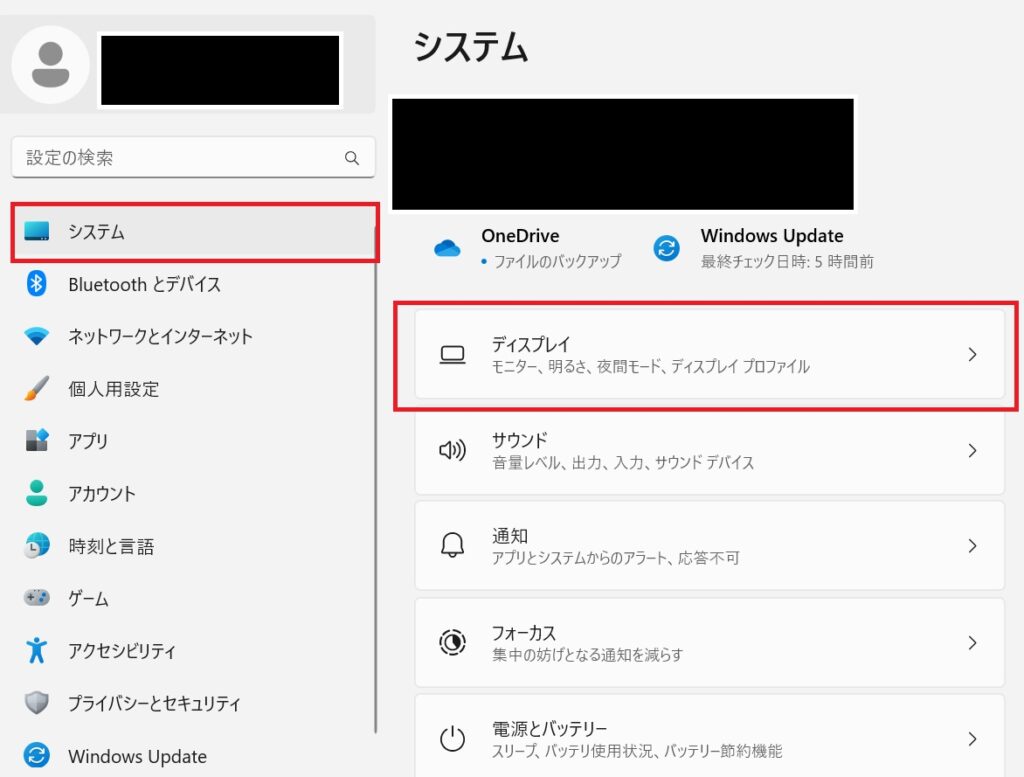Click the 設定の検索 search field

[x=193, y=157]
